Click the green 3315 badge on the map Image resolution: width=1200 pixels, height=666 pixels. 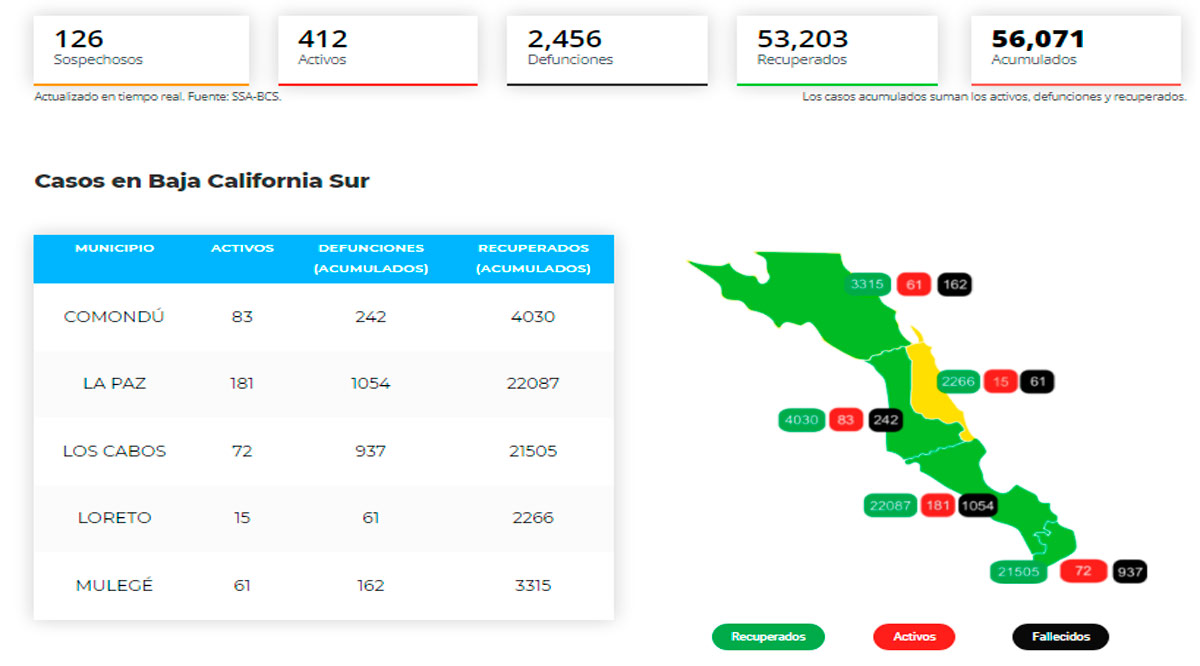tap(867, 285)
